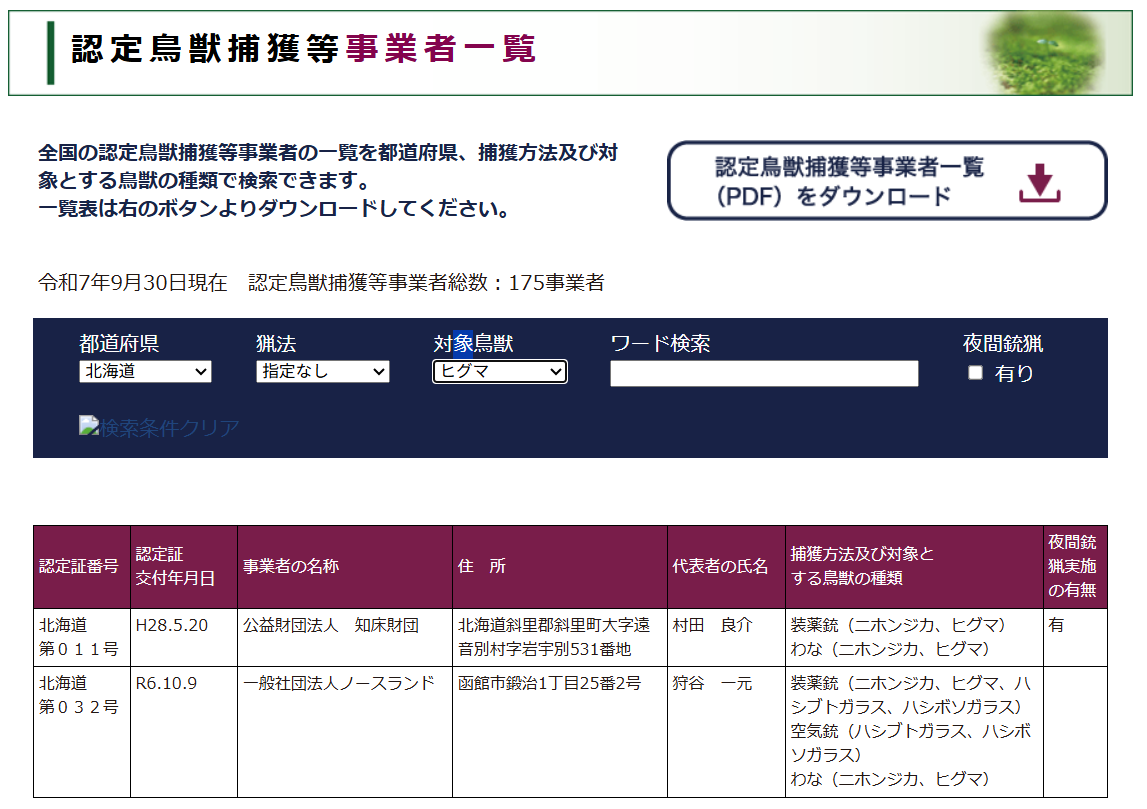Click the representative name 村田 良介

pos(712,625)
